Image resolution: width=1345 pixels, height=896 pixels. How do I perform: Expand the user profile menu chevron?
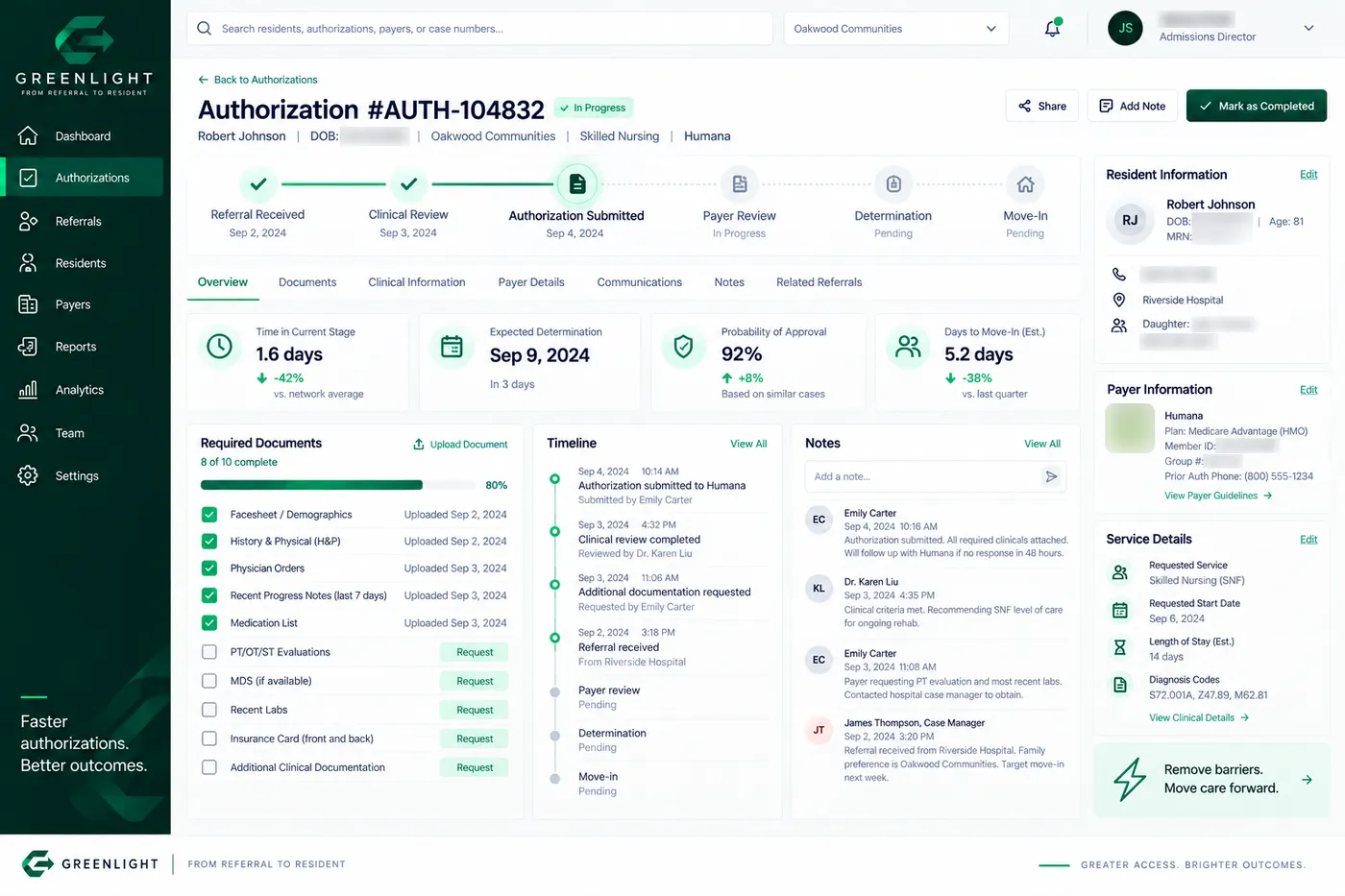coord(1308,28)
